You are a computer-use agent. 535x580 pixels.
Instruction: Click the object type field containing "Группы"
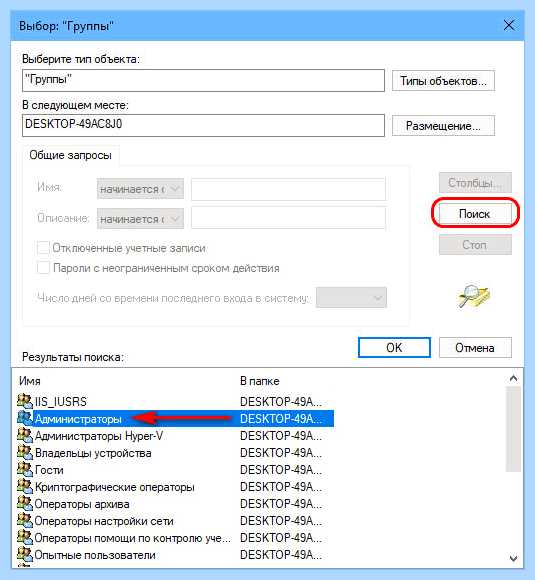(203, 80)
